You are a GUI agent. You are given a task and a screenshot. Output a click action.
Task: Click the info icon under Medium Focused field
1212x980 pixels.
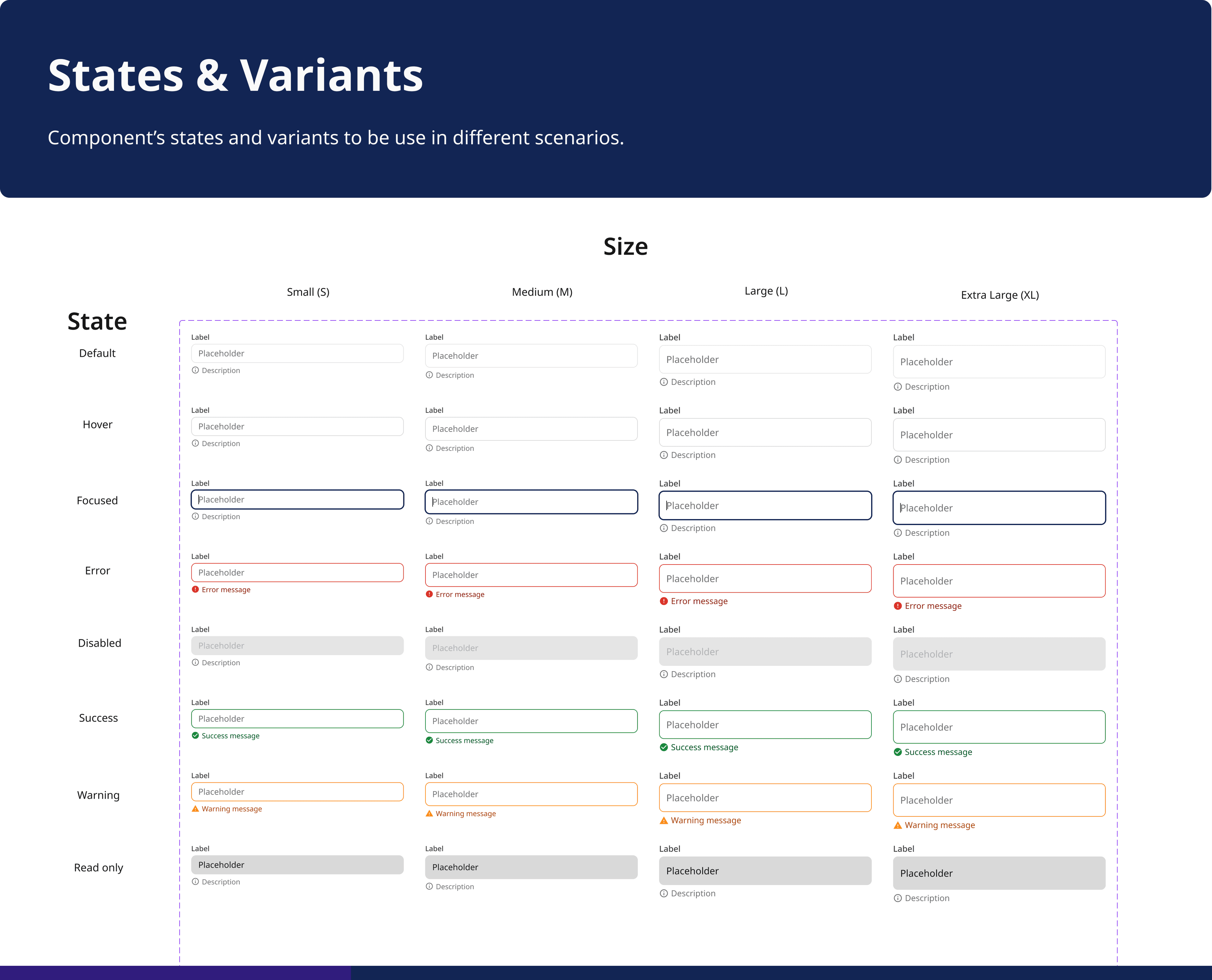[x=429, y=521]
